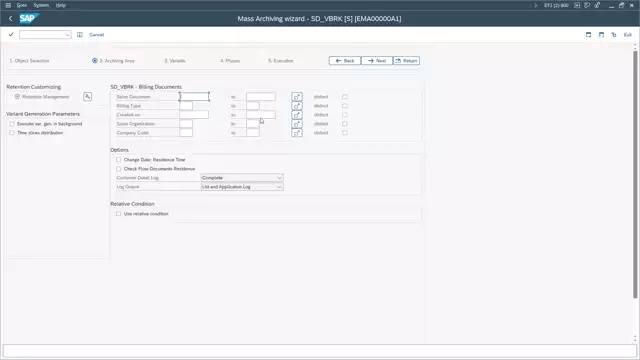The width and height of the screenshot is (640, 360).
Task: Click the icon directly left of Exit
Action: pyautogui.click(x=614, y=35)
